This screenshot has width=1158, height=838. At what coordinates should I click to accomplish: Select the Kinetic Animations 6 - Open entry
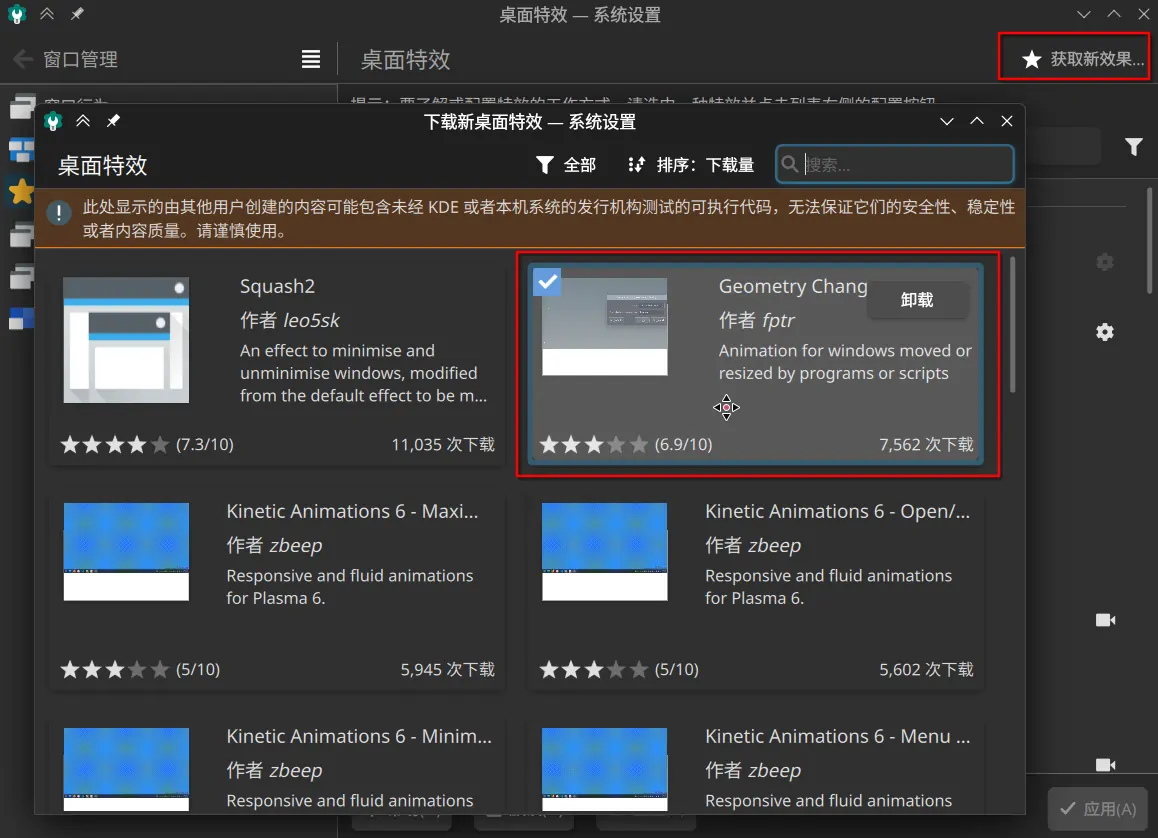click(x=755, y=589)
